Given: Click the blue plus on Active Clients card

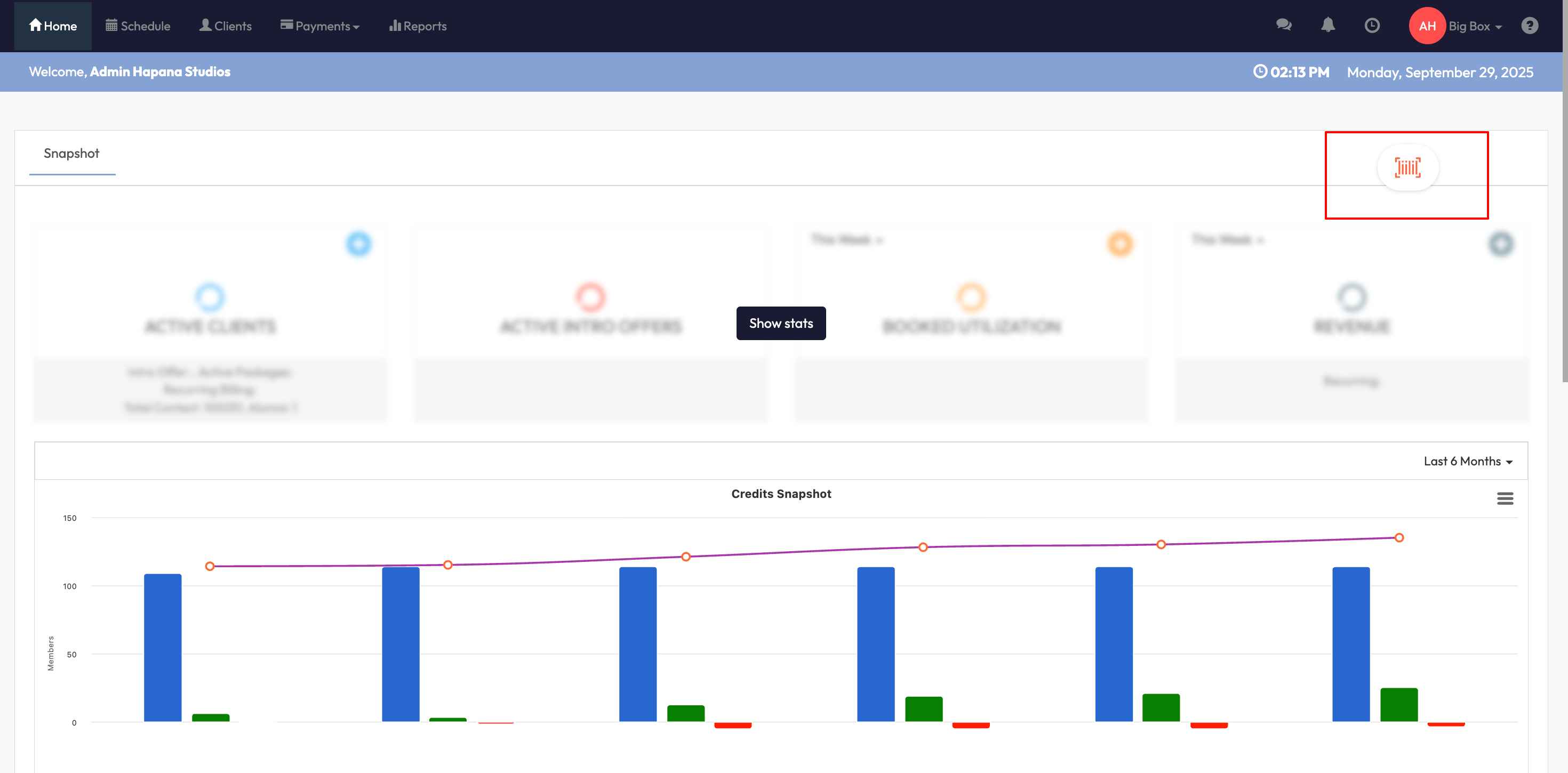Looking at the screenshot, I should pyautogui.click(x=358, y=244).
